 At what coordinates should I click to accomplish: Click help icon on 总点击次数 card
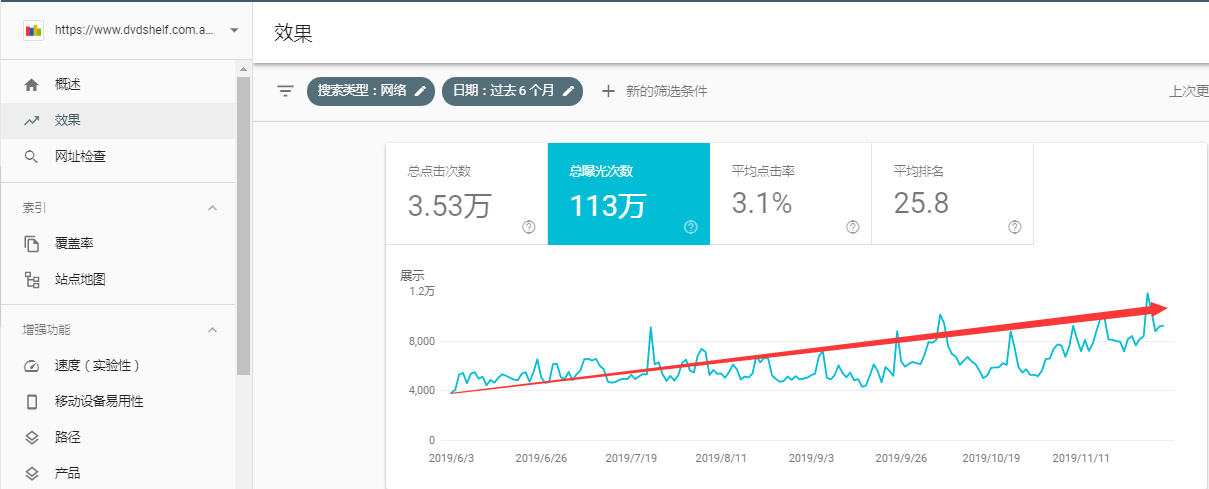529,227
